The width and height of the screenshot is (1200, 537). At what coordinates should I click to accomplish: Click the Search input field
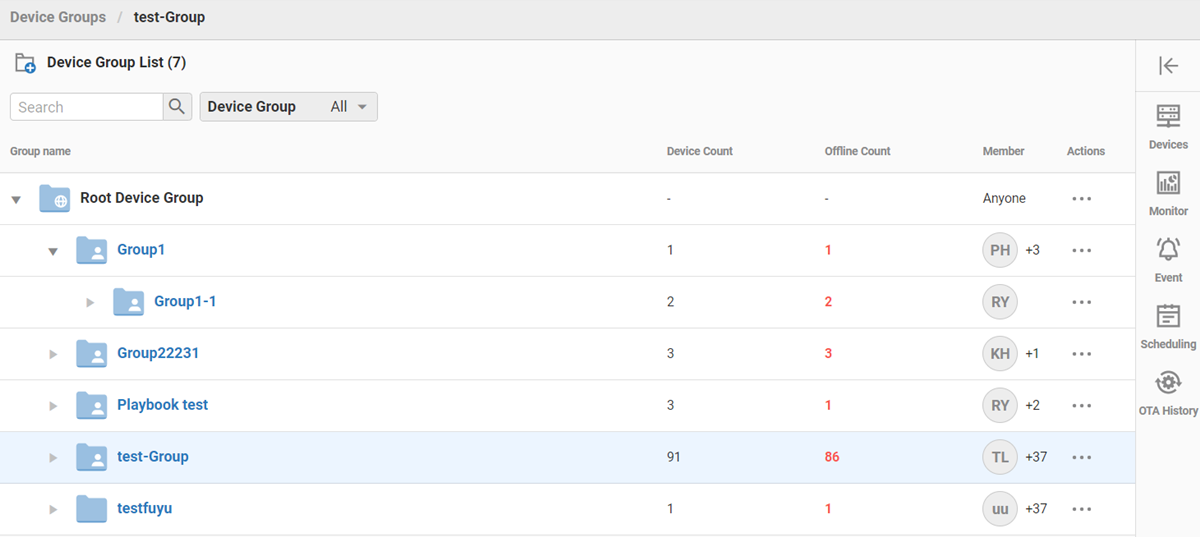coord(86,107)
